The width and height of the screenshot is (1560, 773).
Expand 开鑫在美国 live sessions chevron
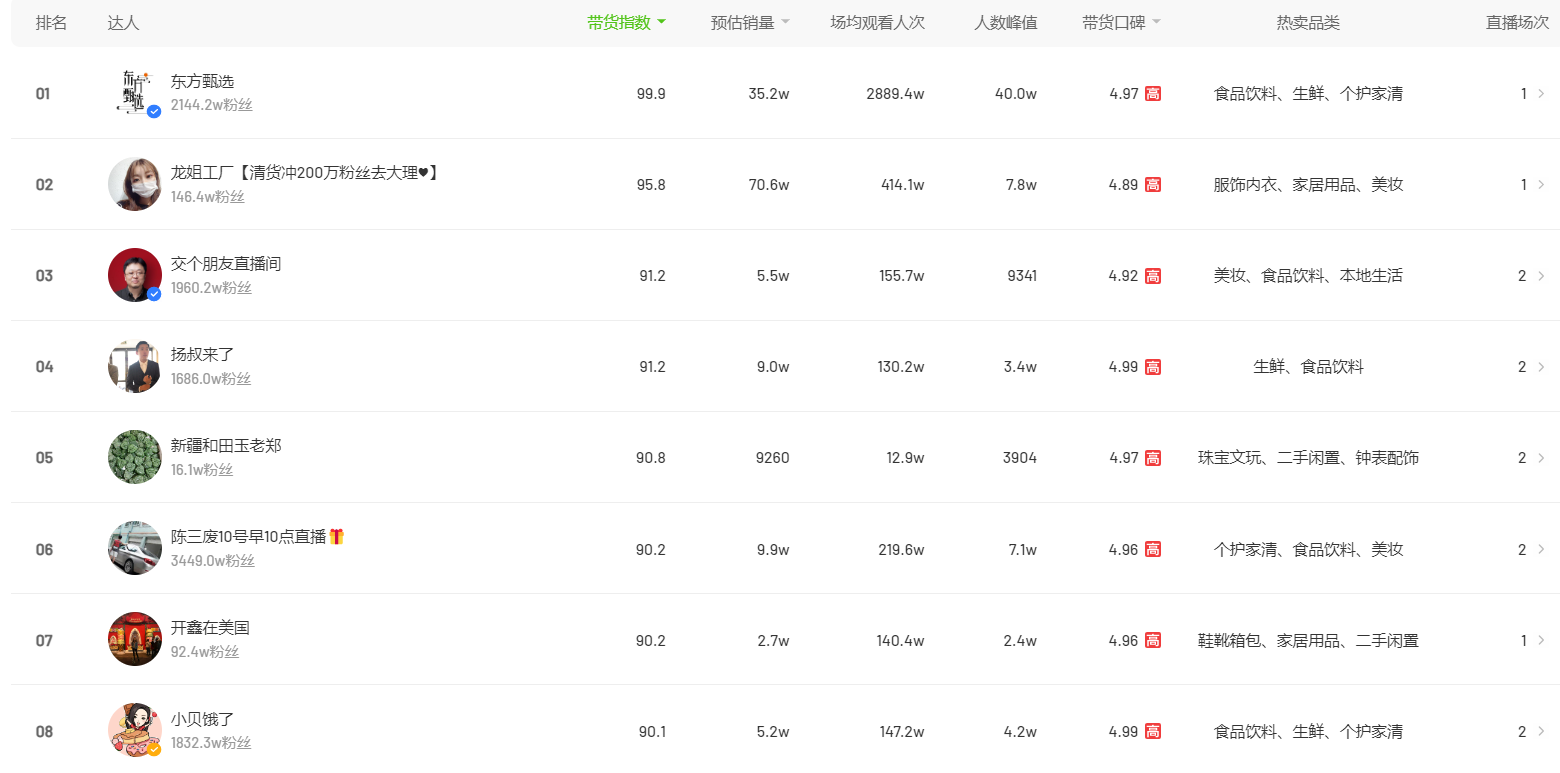tap(1540, 640)
